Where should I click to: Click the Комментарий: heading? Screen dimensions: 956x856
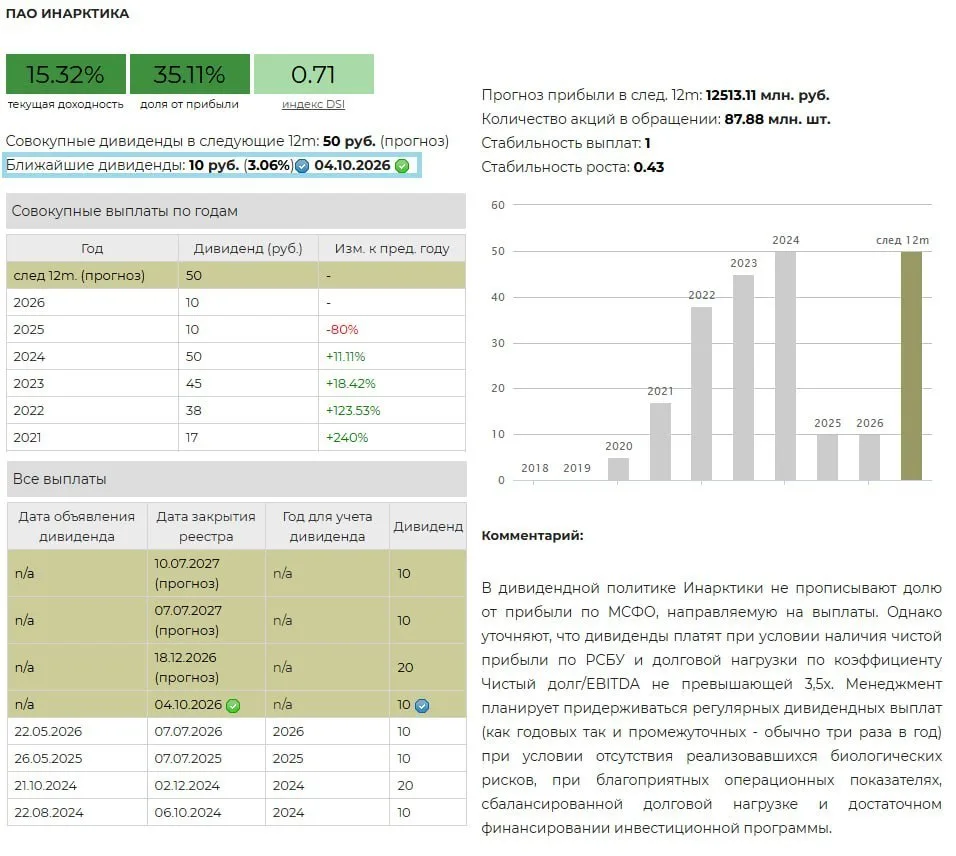pos(532,536)
